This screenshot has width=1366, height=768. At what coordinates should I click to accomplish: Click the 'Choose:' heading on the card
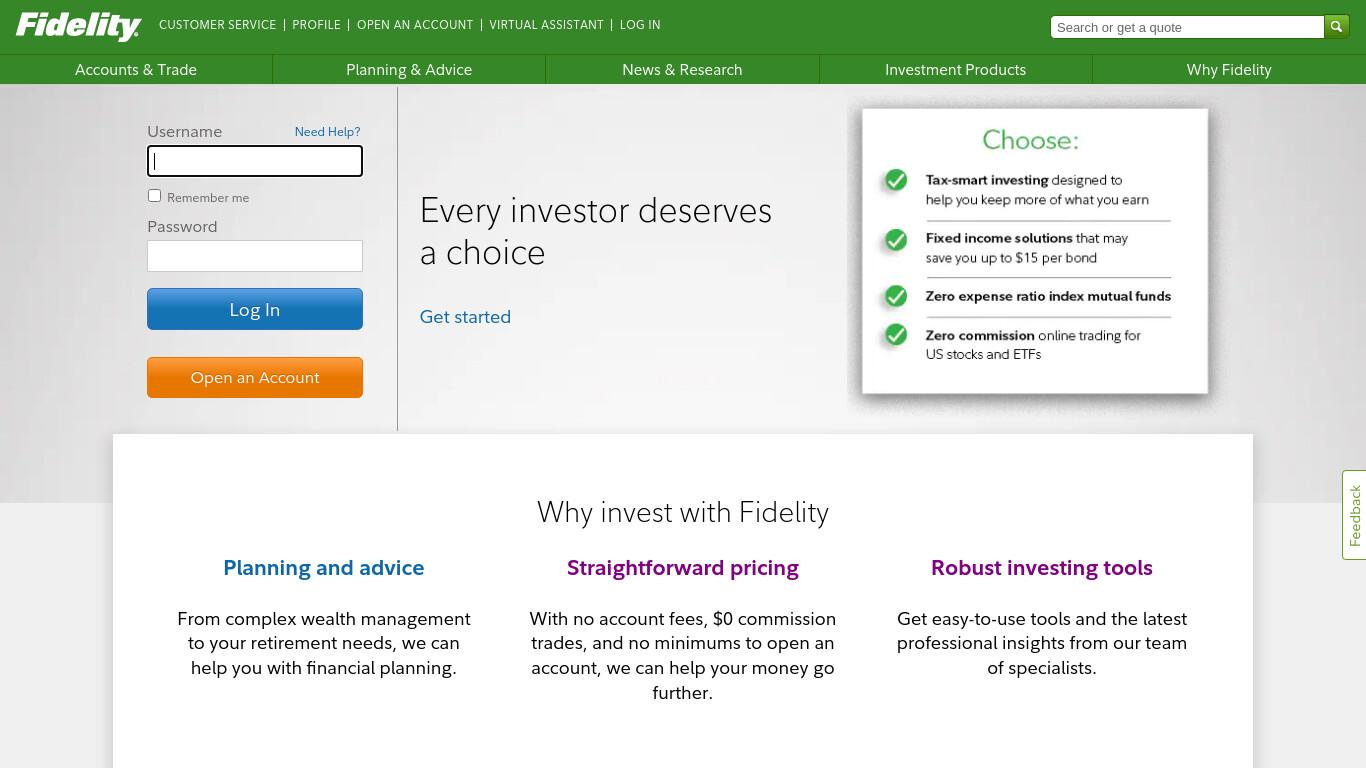1030,140
